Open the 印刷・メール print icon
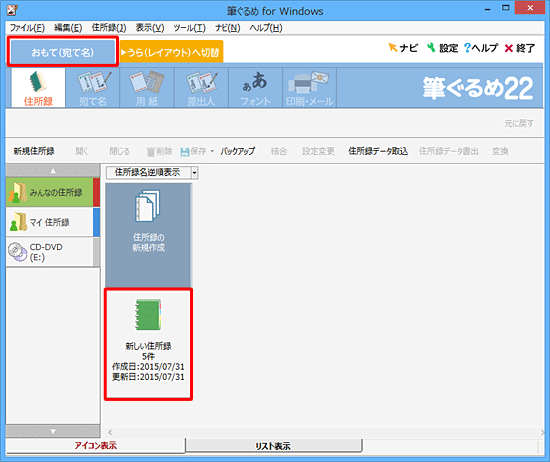 310,88
